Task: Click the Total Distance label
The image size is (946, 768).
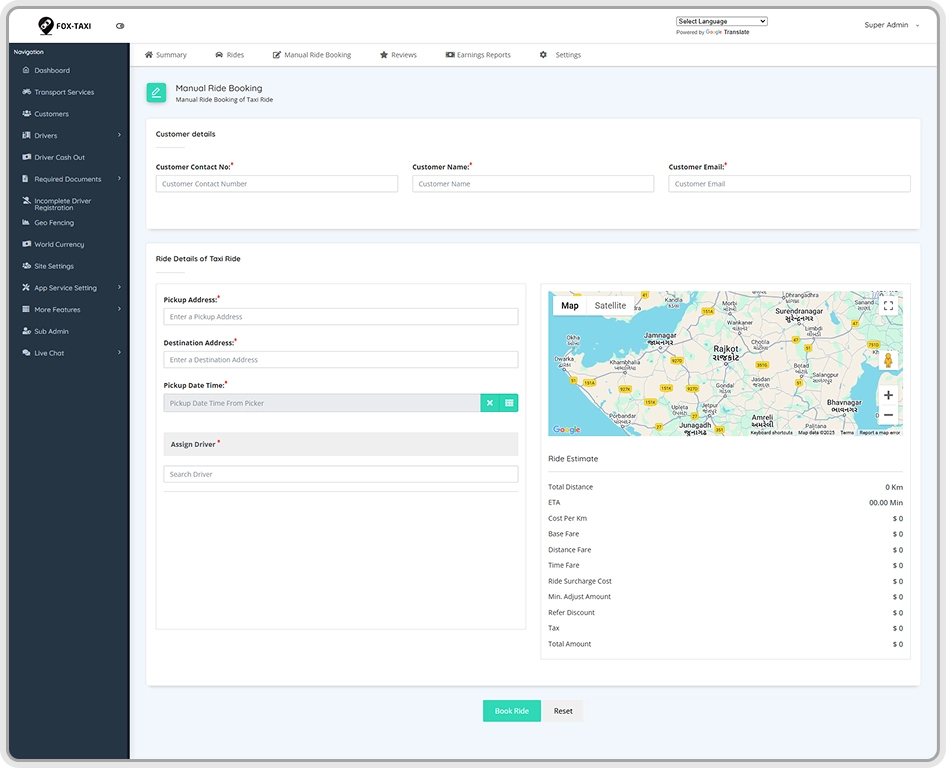Action: tap(570, 487)
